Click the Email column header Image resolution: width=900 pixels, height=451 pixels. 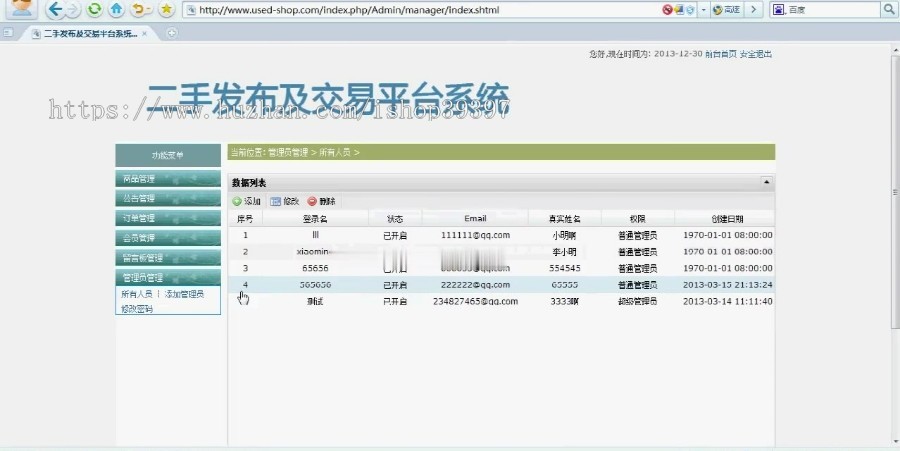coord(475,219)
